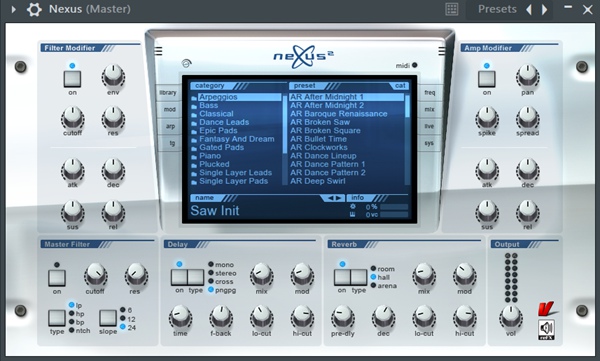Viewport: 600px width, 361px height.
Task: Open the mix tab on right side
Action: tap(429, 109)
